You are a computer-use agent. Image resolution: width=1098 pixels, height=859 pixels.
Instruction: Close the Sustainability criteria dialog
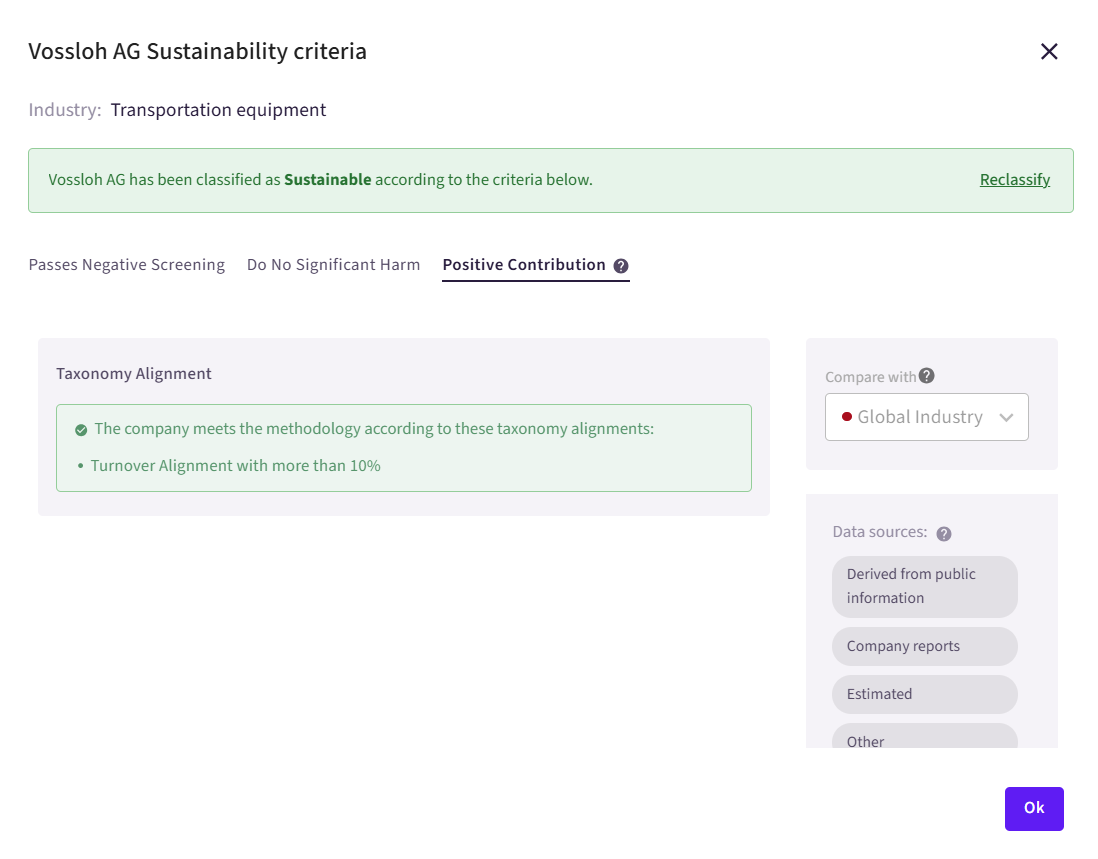[x=1048, y=51]
